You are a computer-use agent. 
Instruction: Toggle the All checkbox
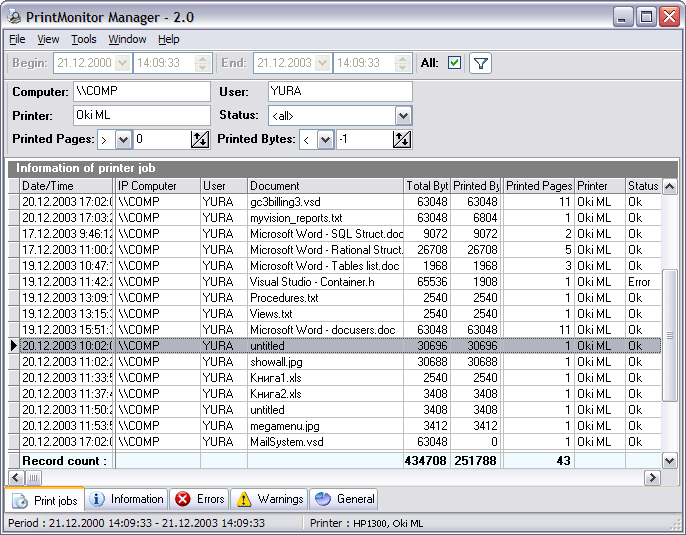point(455,63)
